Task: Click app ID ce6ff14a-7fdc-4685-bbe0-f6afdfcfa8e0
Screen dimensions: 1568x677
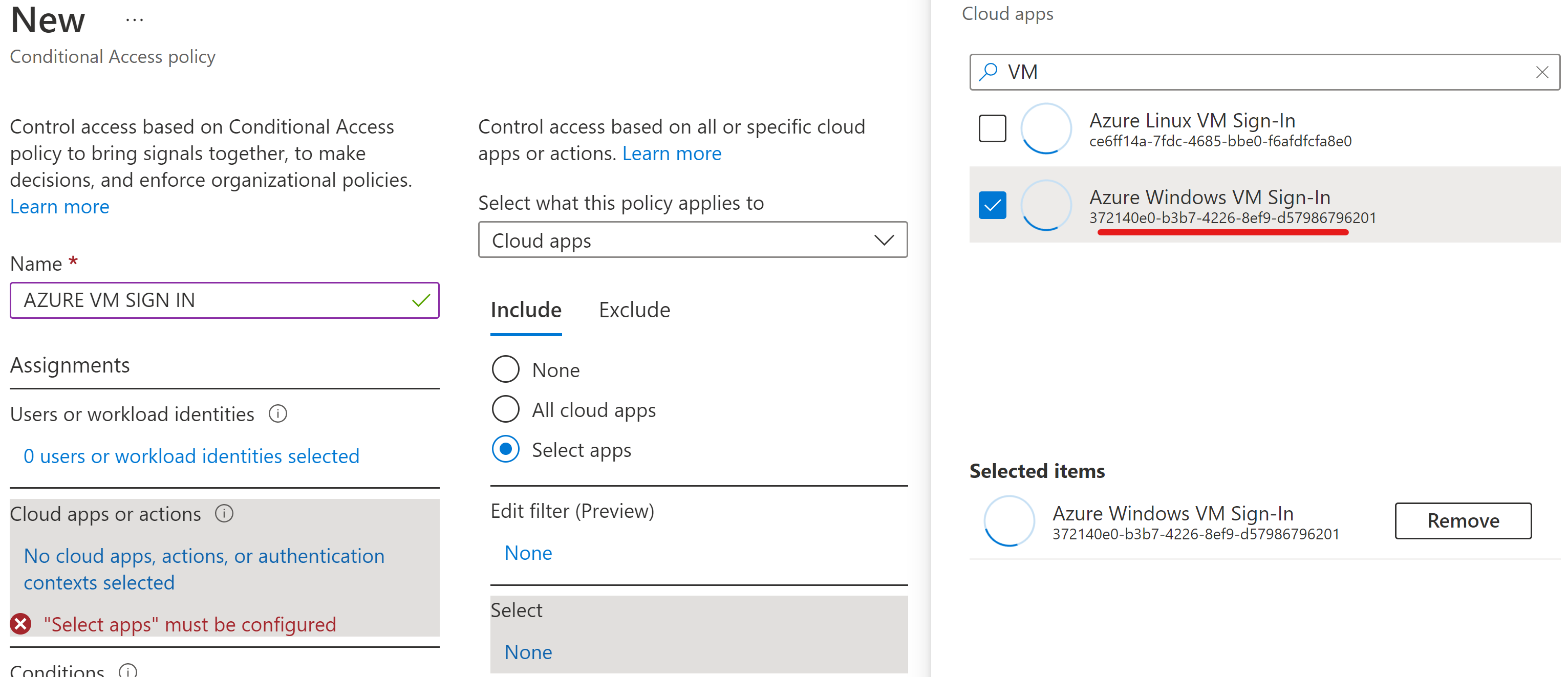Action: coord(1220,142)
